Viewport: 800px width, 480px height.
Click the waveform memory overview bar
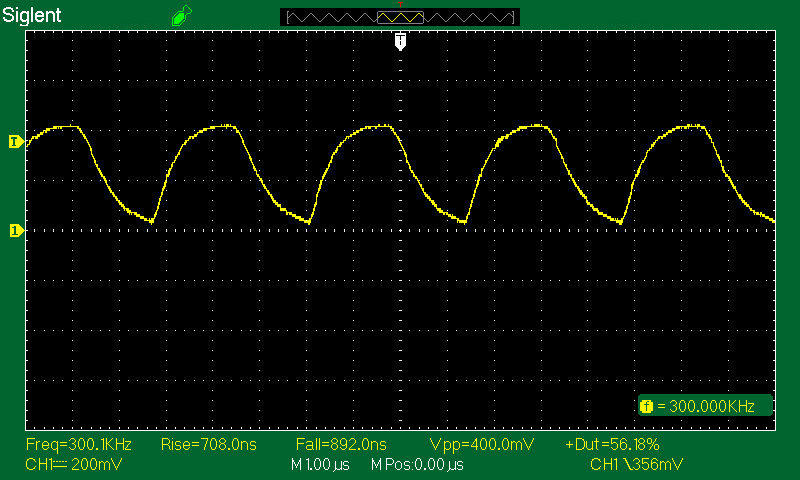pyautogui.click(x=400, y=17)
